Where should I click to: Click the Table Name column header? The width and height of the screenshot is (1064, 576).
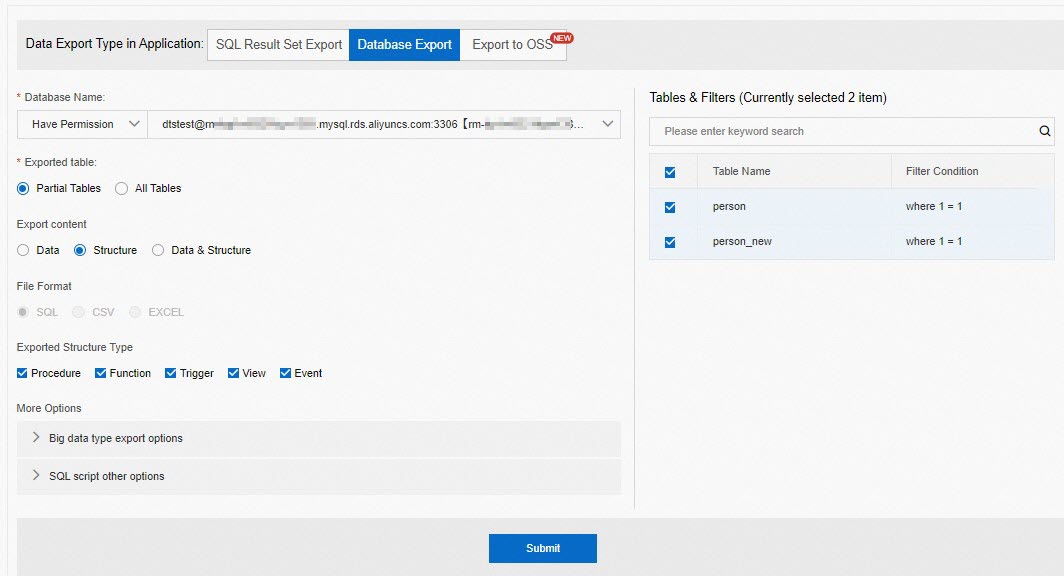click(x=741, y=171)
